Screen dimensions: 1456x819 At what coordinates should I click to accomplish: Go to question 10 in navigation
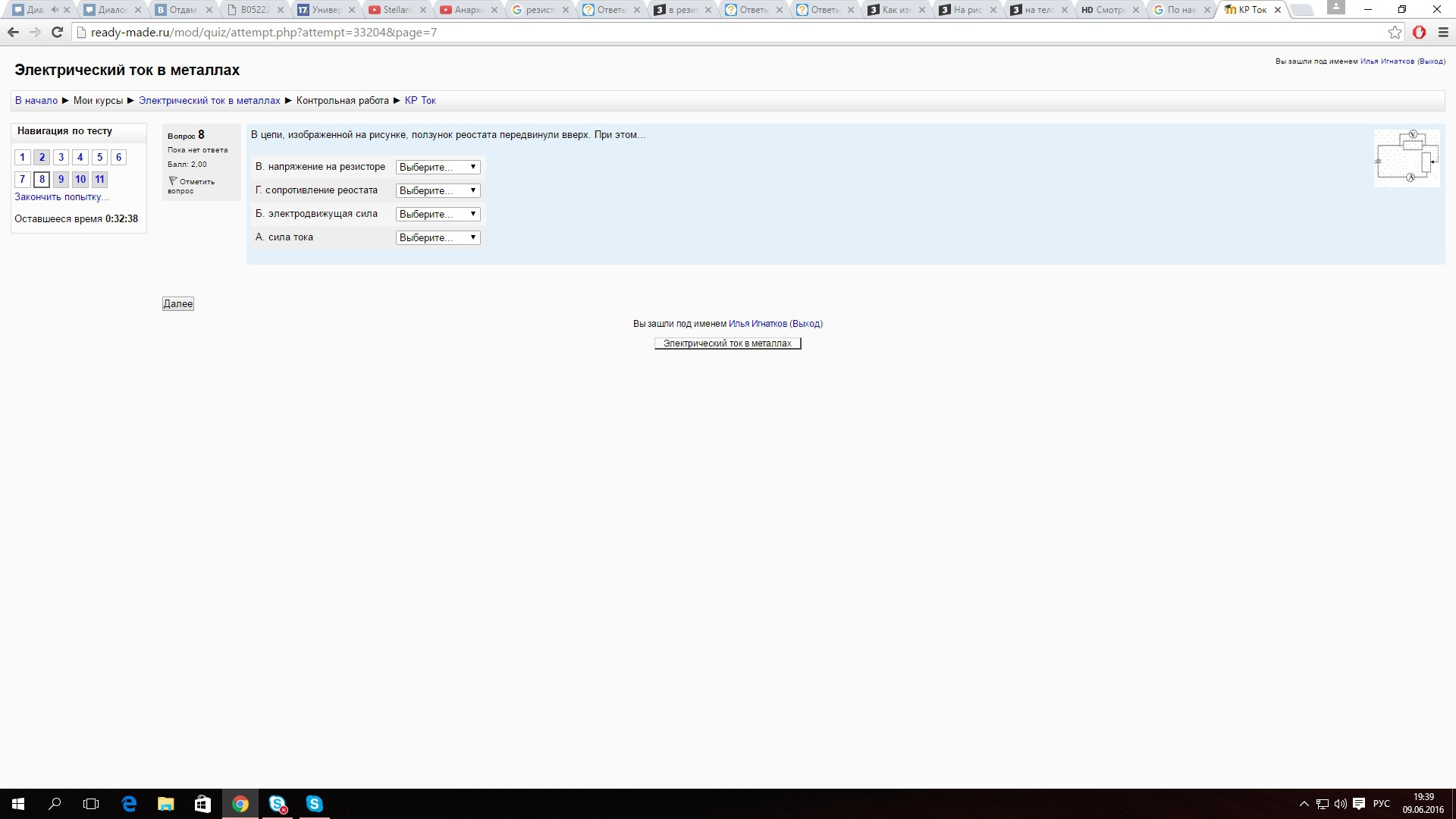click(80, 180)
